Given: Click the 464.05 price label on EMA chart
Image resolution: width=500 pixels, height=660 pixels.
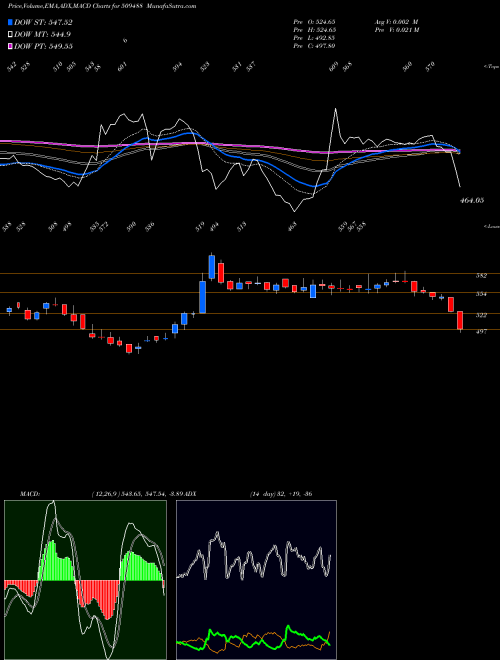Looking at the screenshot, I should pos(471,201).
